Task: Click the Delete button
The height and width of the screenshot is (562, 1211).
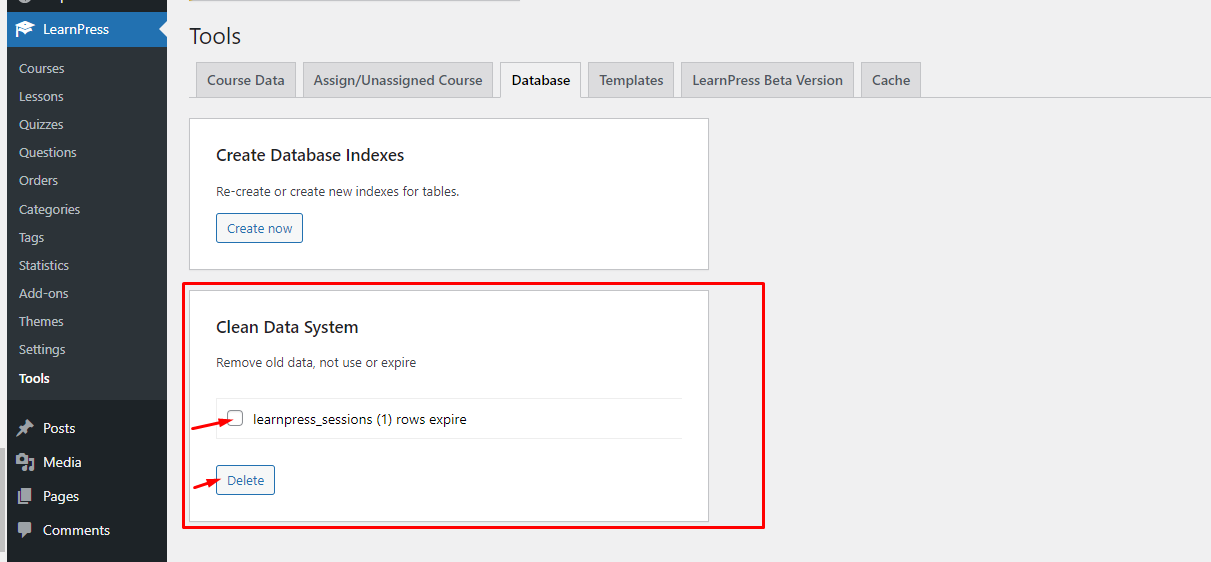Action: (245, 480)
